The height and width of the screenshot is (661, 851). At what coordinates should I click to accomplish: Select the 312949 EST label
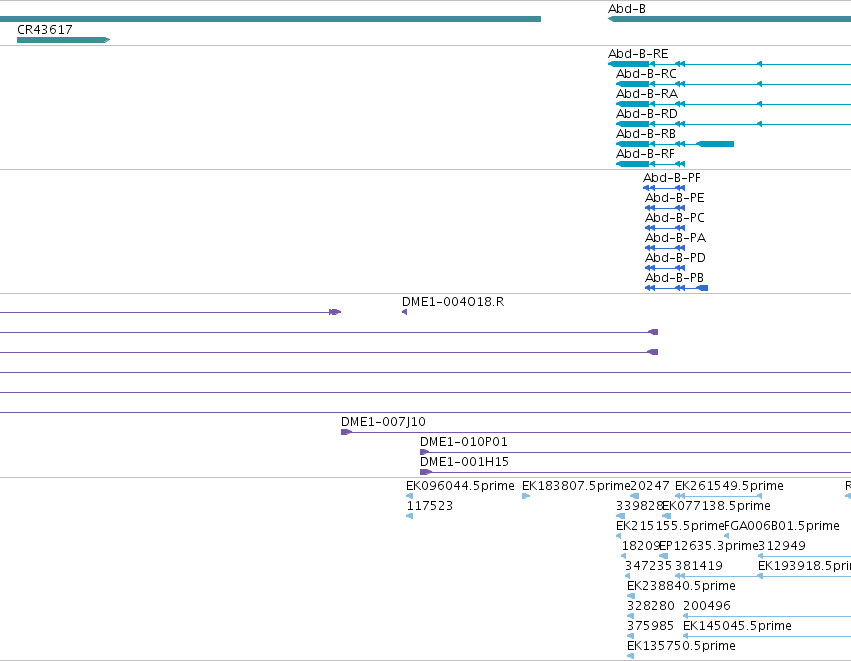(x=782, y=546)
